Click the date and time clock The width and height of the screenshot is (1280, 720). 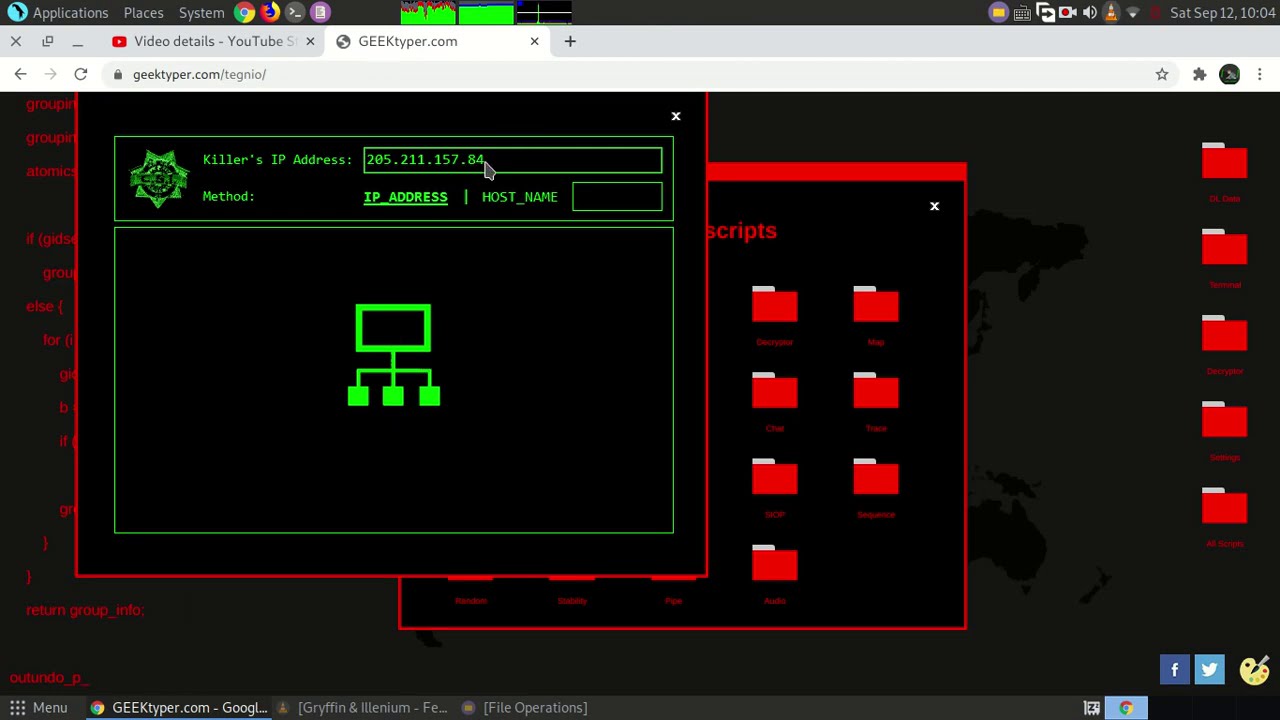[x=1222, y=12]
